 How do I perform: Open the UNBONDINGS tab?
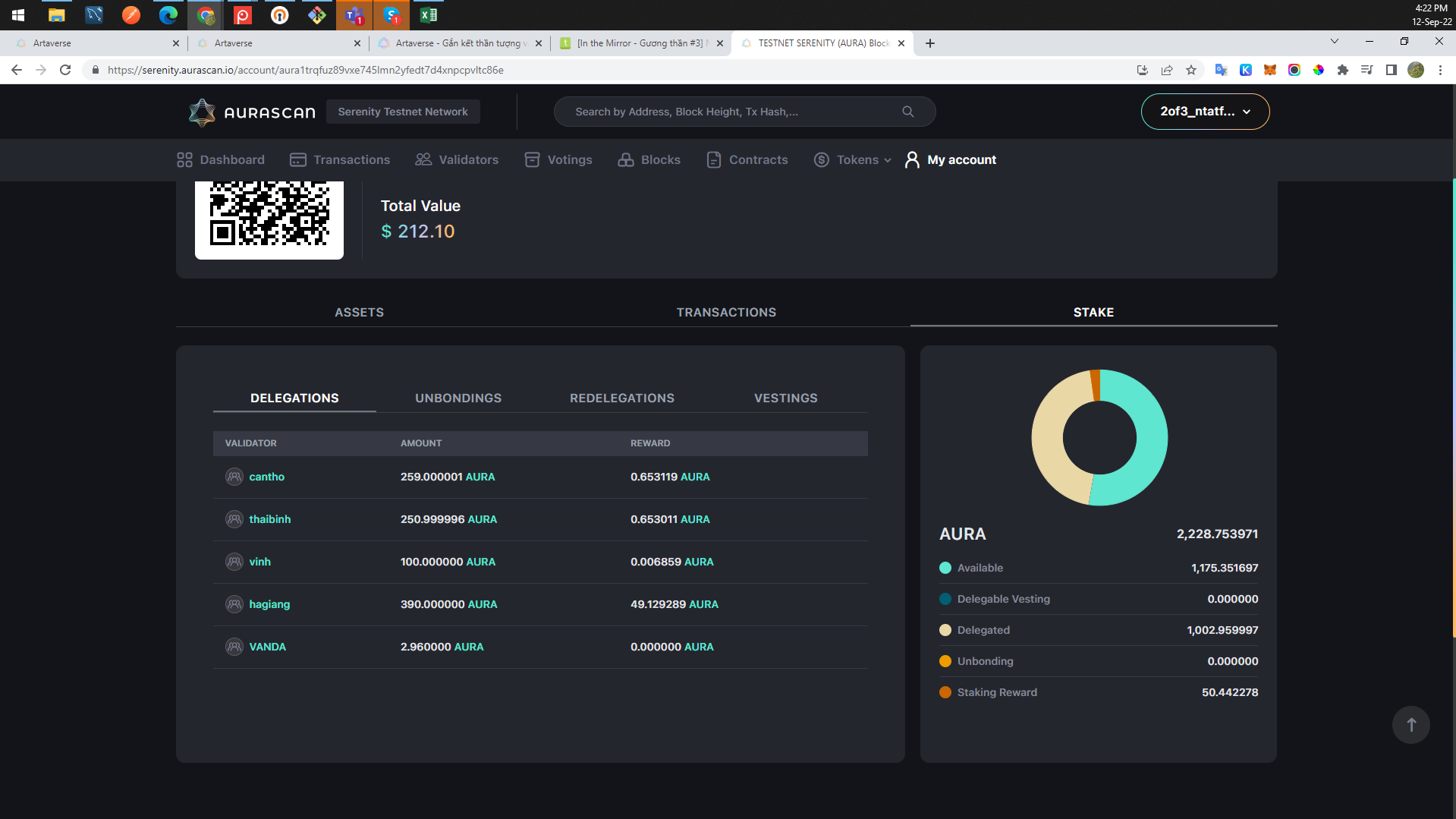tap(458, 398)
